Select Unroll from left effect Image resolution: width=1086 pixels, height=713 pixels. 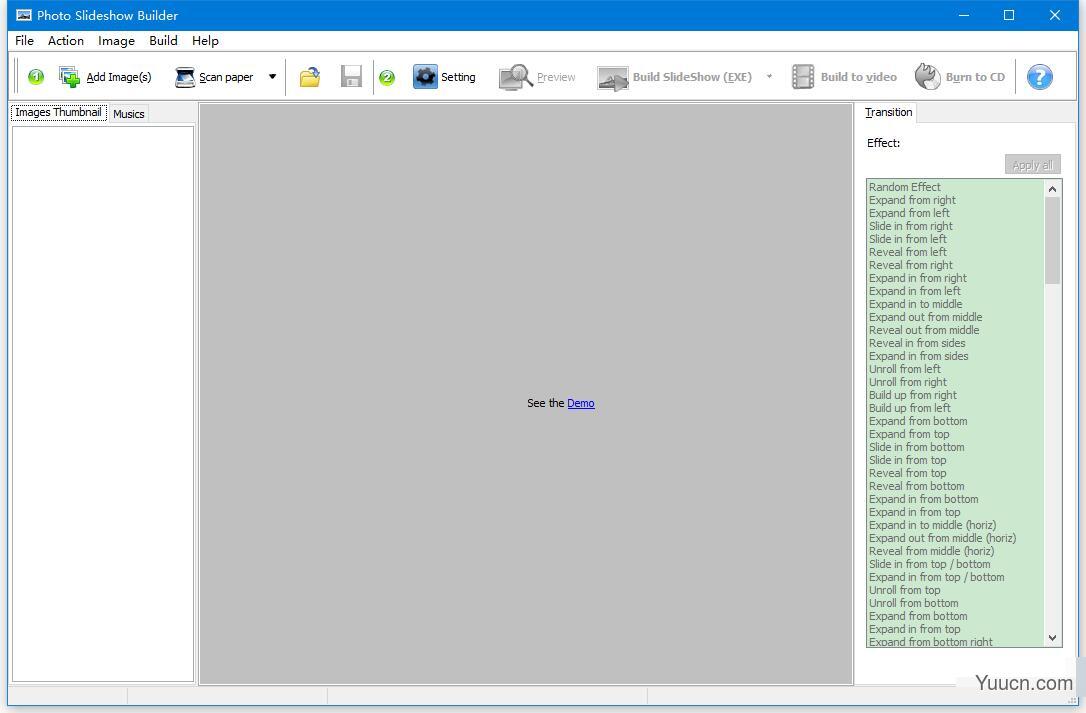[x=905, y=369]
